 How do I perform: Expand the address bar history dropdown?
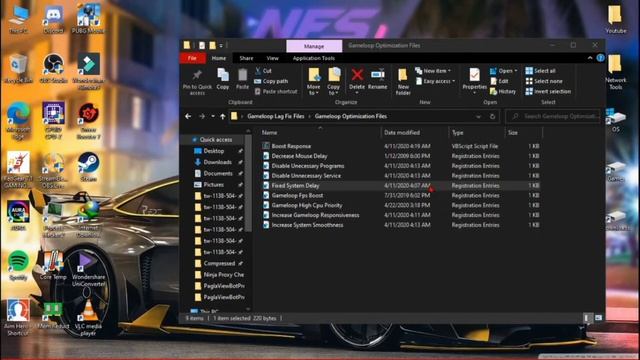pos(478,116)
